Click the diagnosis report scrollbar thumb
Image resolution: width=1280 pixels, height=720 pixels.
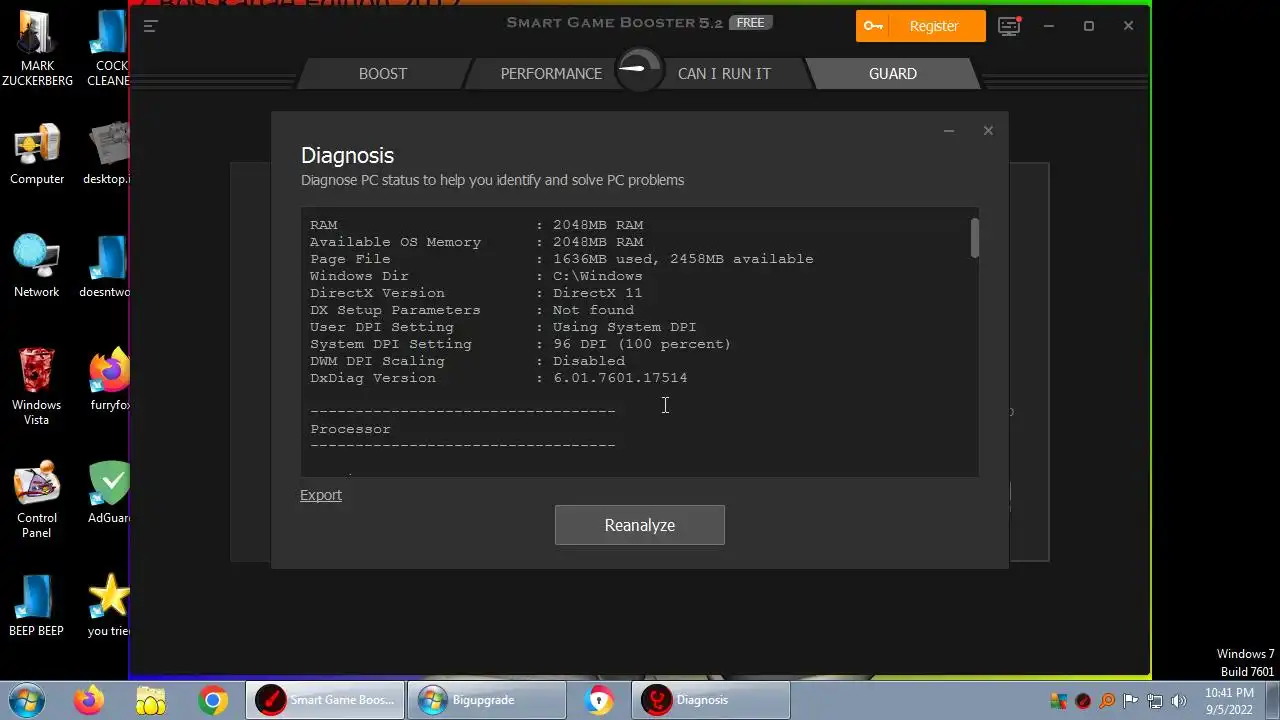(x=974, y=238)
